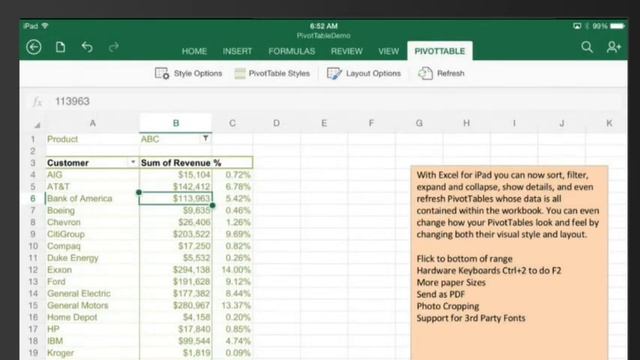Viewport: 640px width, 360px height.
Task: Switch to the REVIEW tab
Action: click(347, 51)
